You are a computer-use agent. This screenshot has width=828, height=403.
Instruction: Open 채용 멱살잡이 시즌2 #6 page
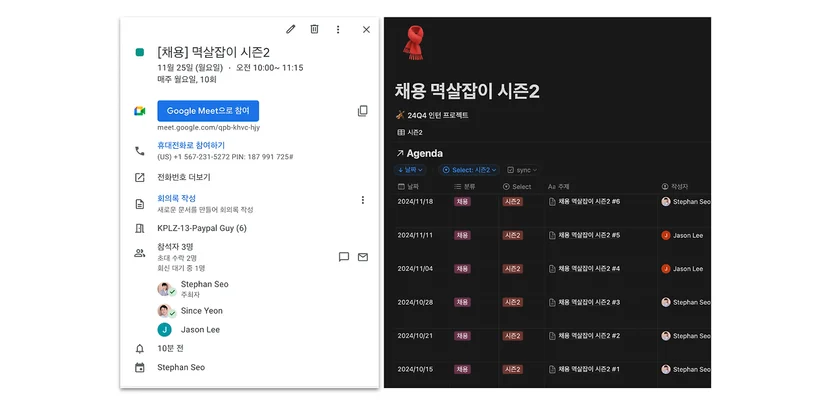pos(589,202)
